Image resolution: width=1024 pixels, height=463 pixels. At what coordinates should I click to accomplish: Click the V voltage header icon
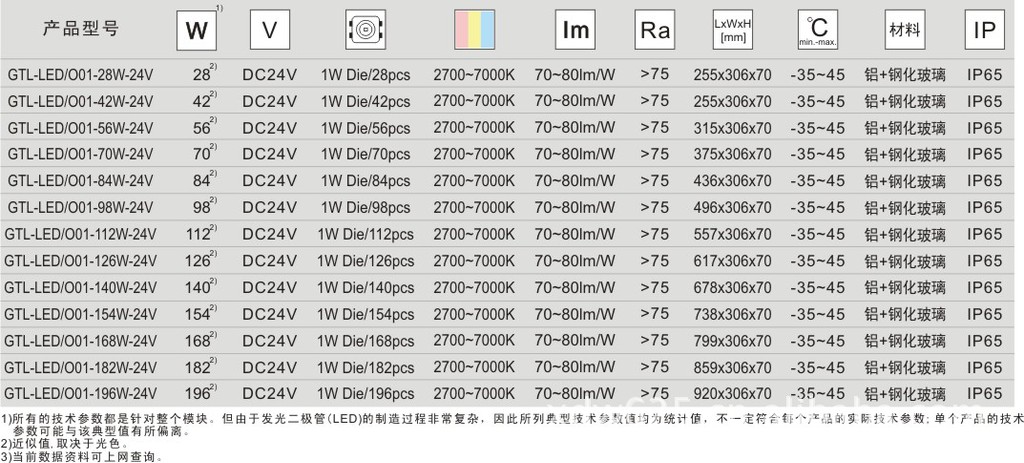click(x=269, y=30)
